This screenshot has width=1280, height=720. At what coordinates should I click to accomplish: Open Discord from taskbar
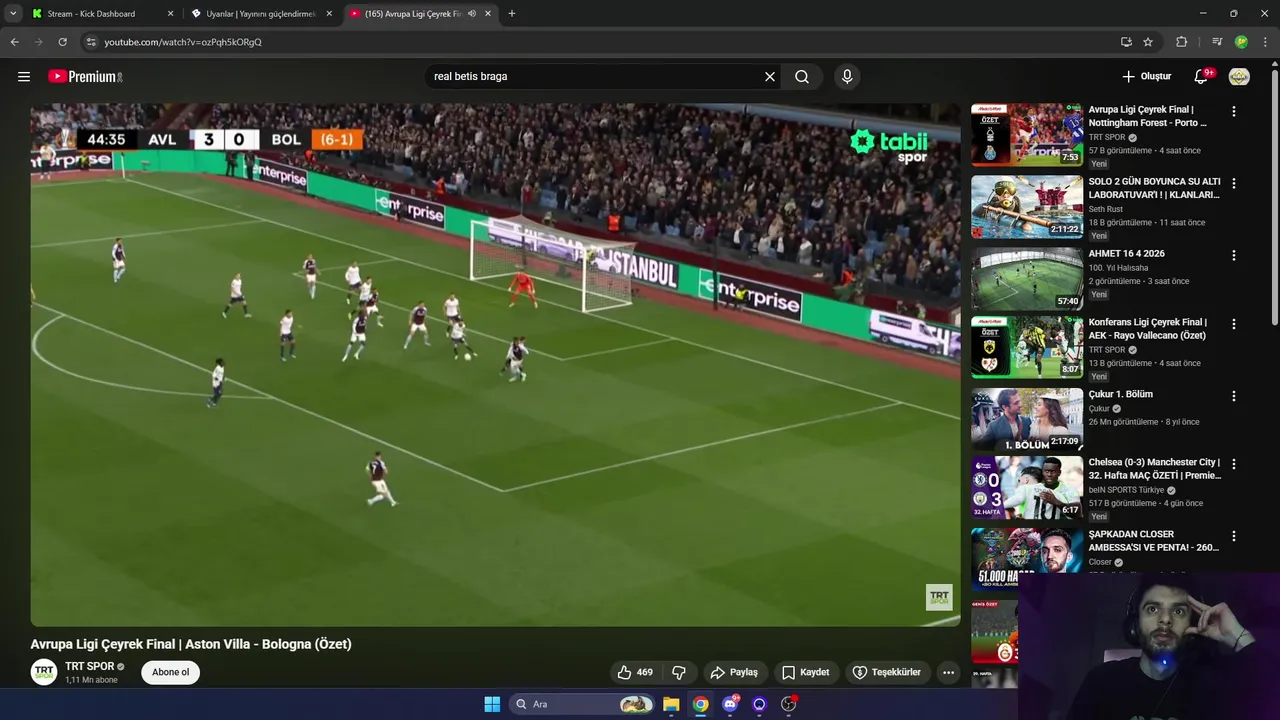[730, 704]
